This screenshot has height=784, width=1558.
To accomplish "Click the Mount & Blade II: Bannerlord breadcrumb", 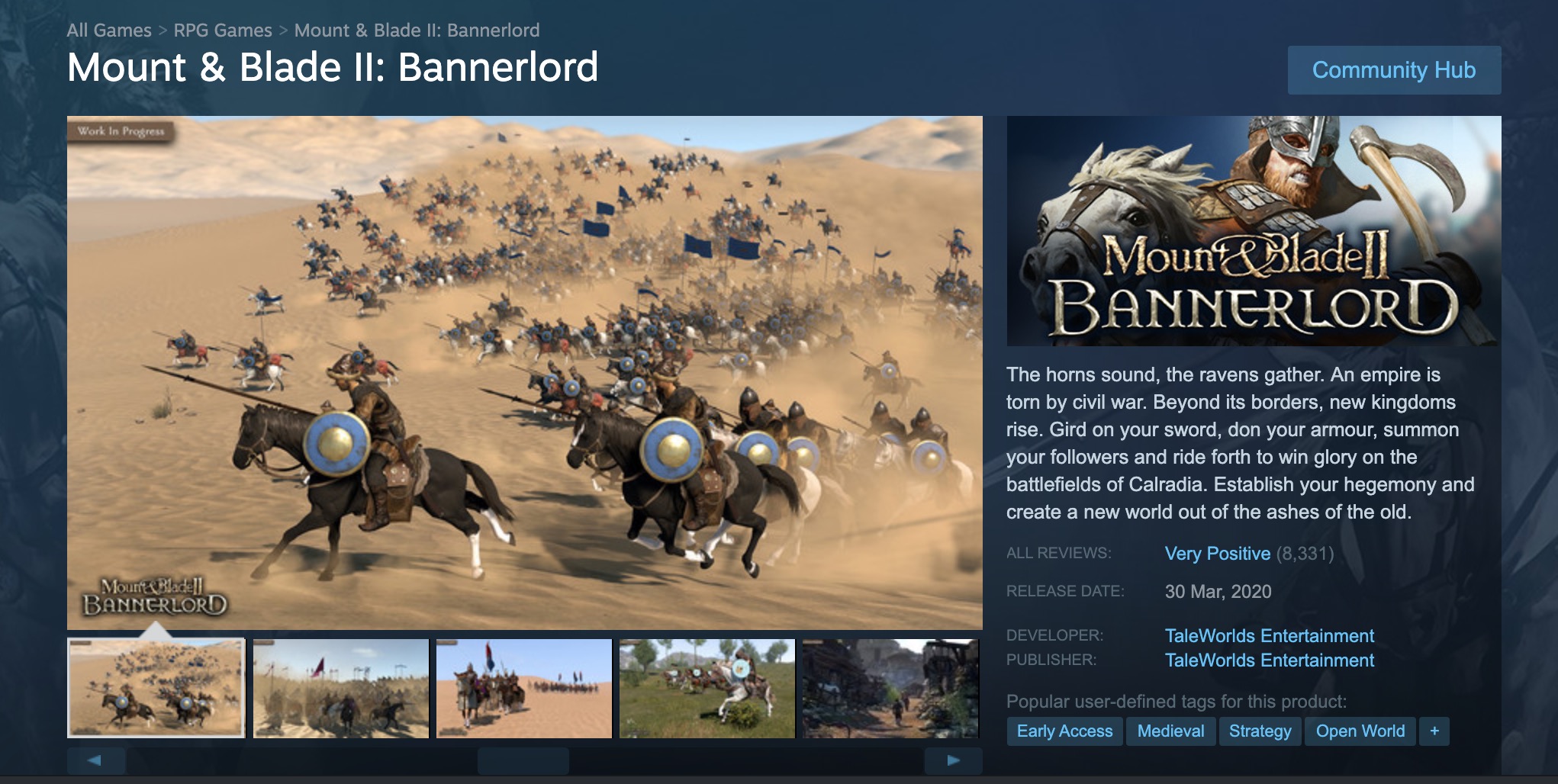I will (417, 31).
